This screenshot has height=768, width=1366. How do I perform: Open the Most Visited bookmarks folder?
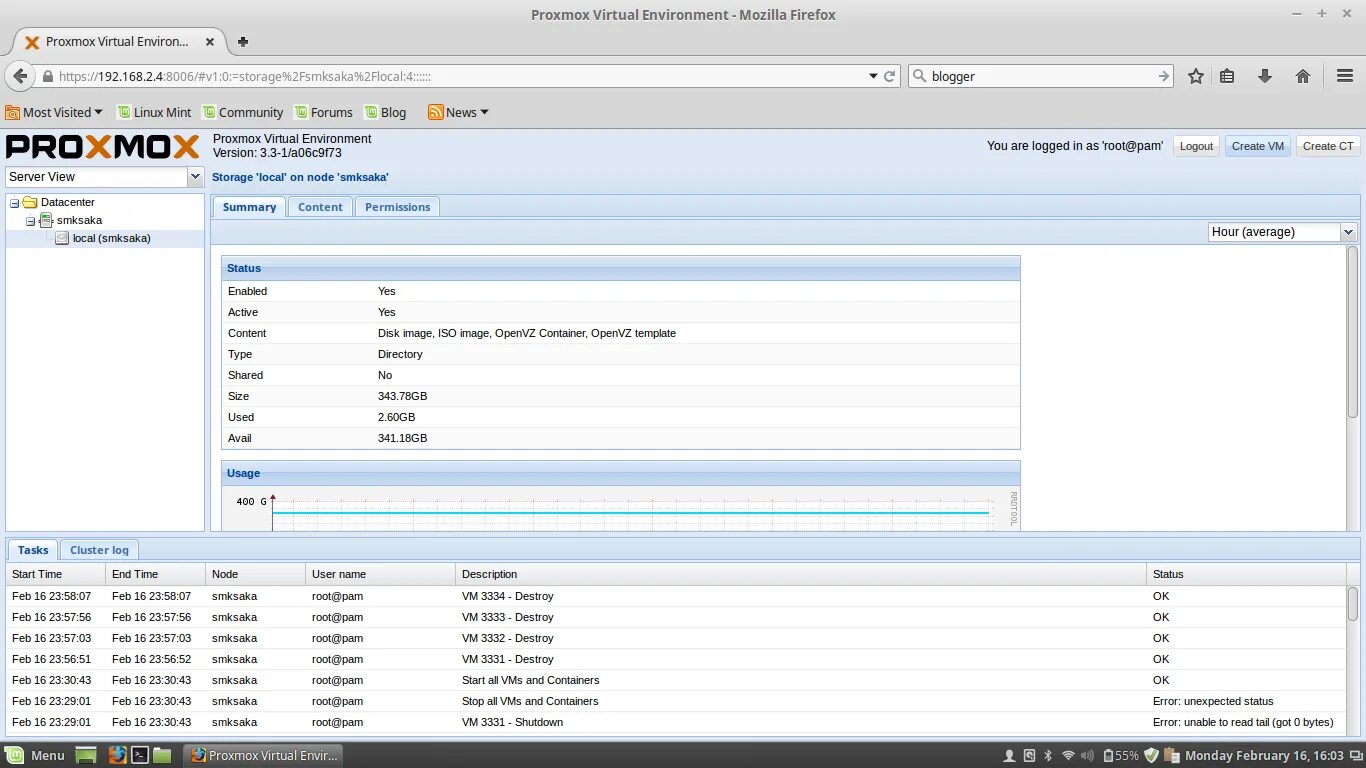(54, 112)
